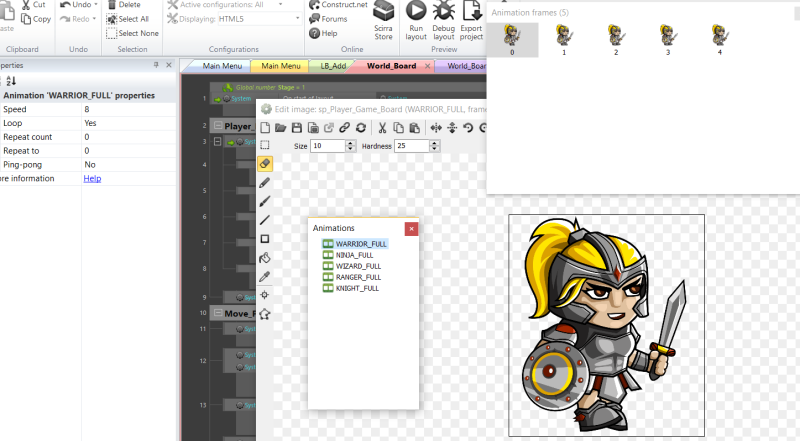
Task: Open Forums in the Online group
Action: click(328, 19)
